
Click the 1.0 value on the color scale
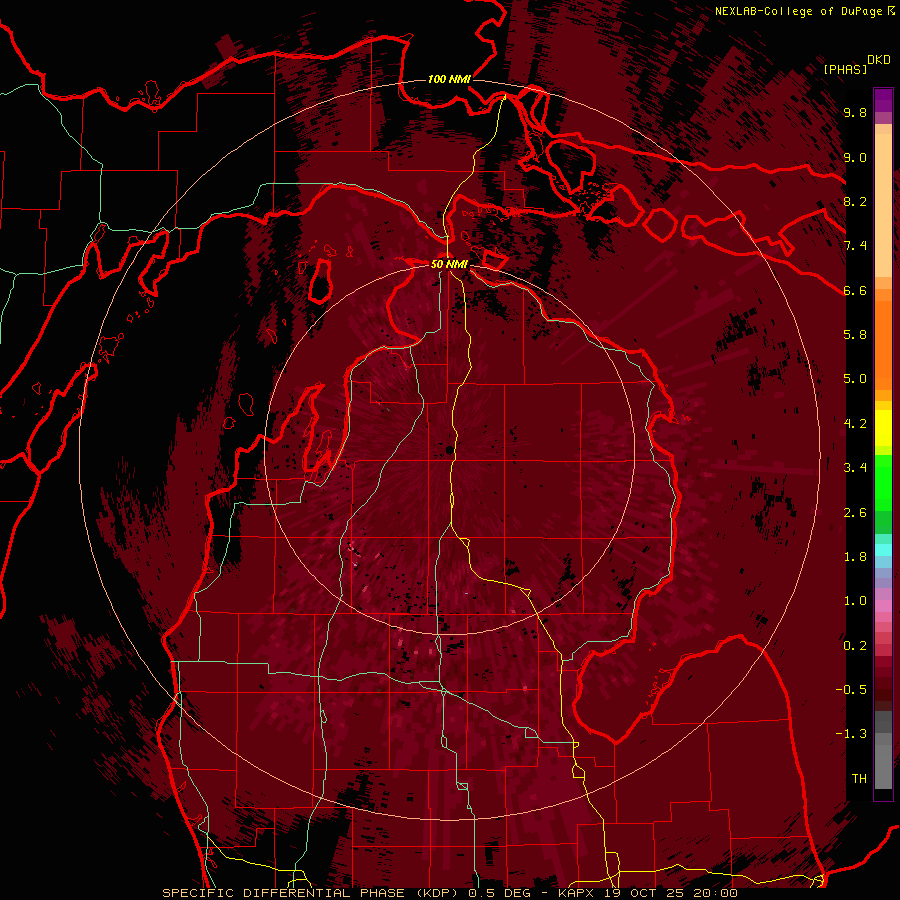point(855,601)
